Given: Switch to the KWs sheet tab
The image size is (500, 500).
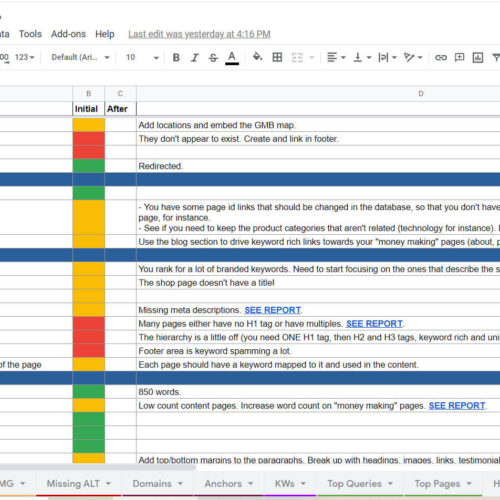Looking at the screenshot, I should coord(284,483).
